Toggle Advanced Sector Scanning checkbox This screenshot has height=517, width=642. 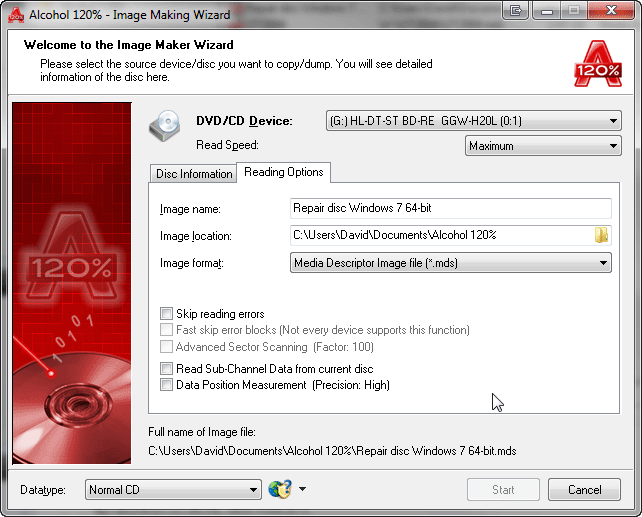[x=166, y=347]
